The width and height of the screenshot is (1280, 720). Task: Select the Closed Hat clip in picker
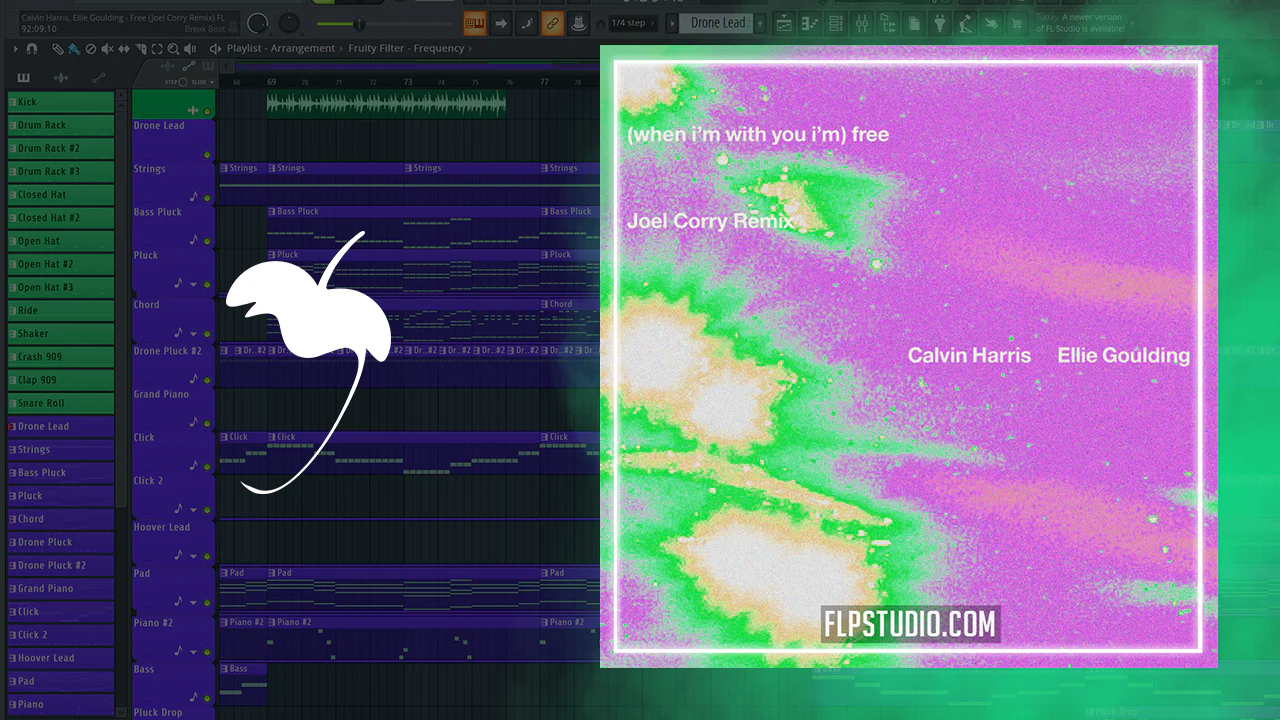click(61, 195)
